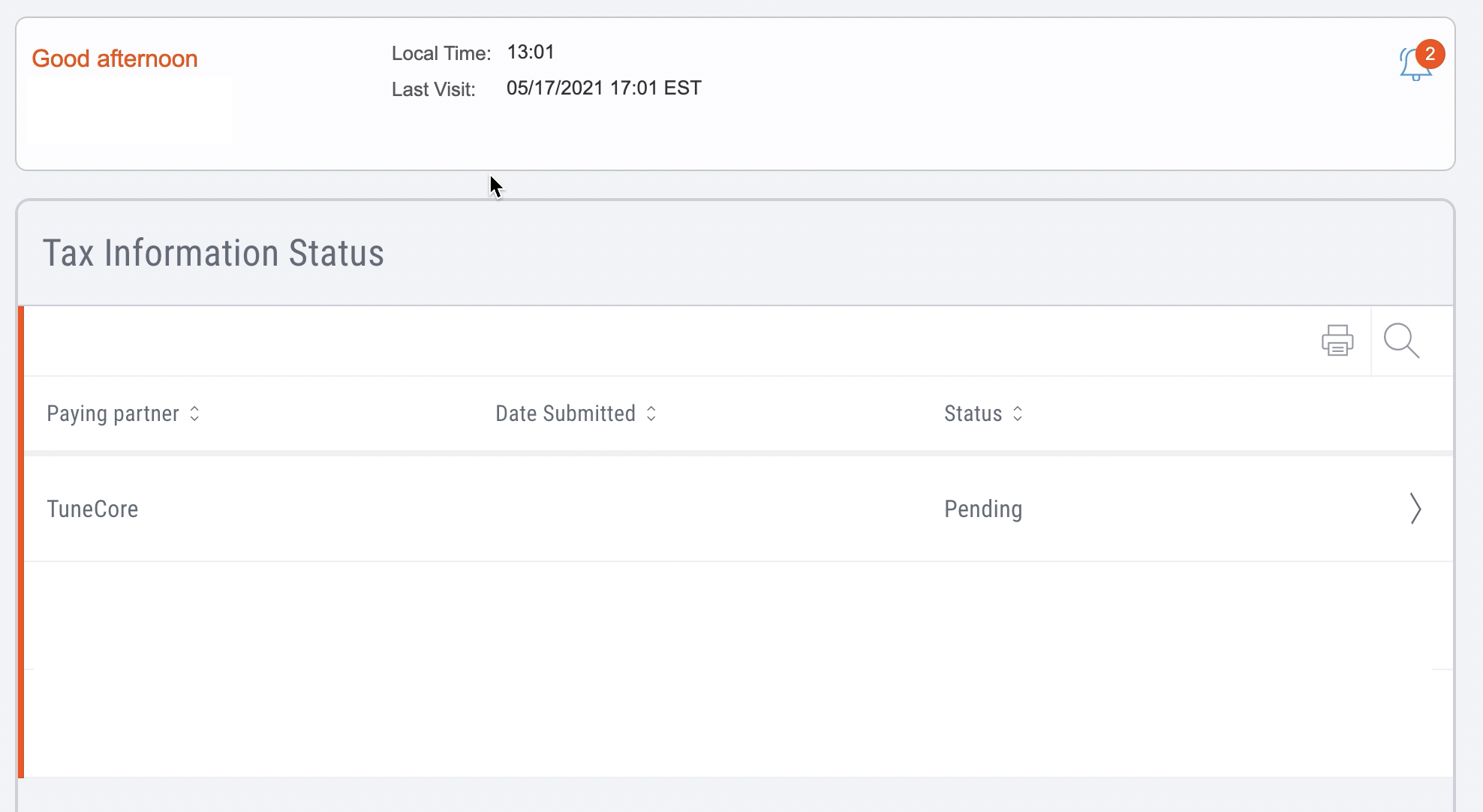Open the notifications bell
Viewport: 1483px width, 812px height.
(1412, 68)
